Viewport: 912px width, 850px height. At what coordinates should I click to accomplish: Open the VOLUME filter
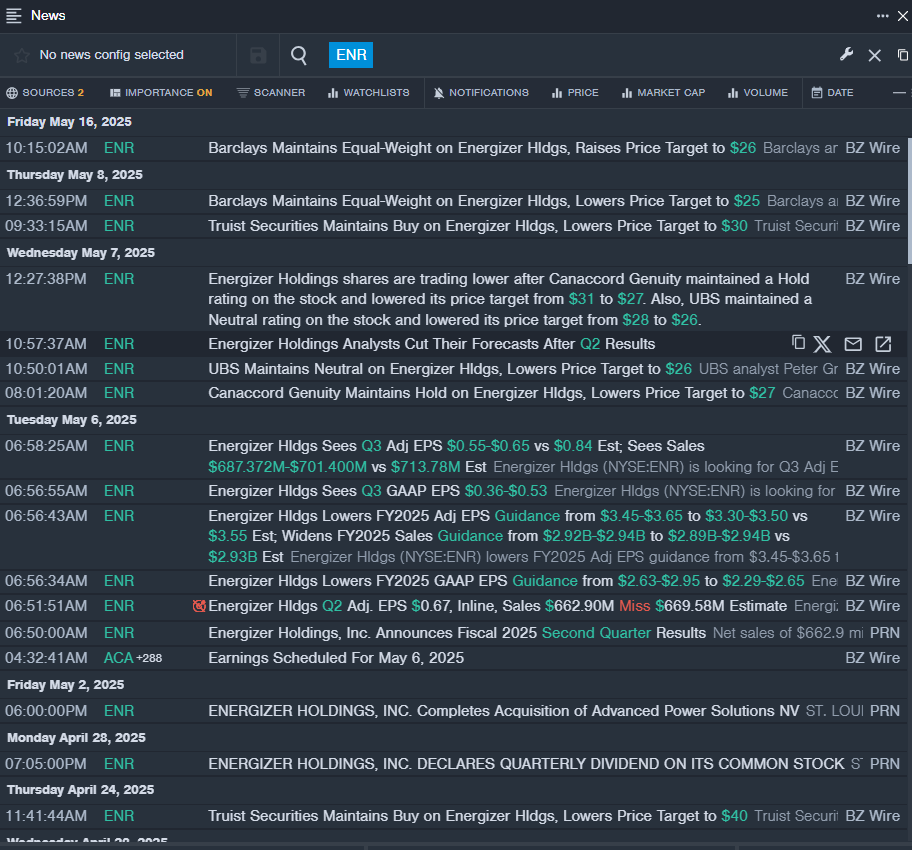point(758,93)
